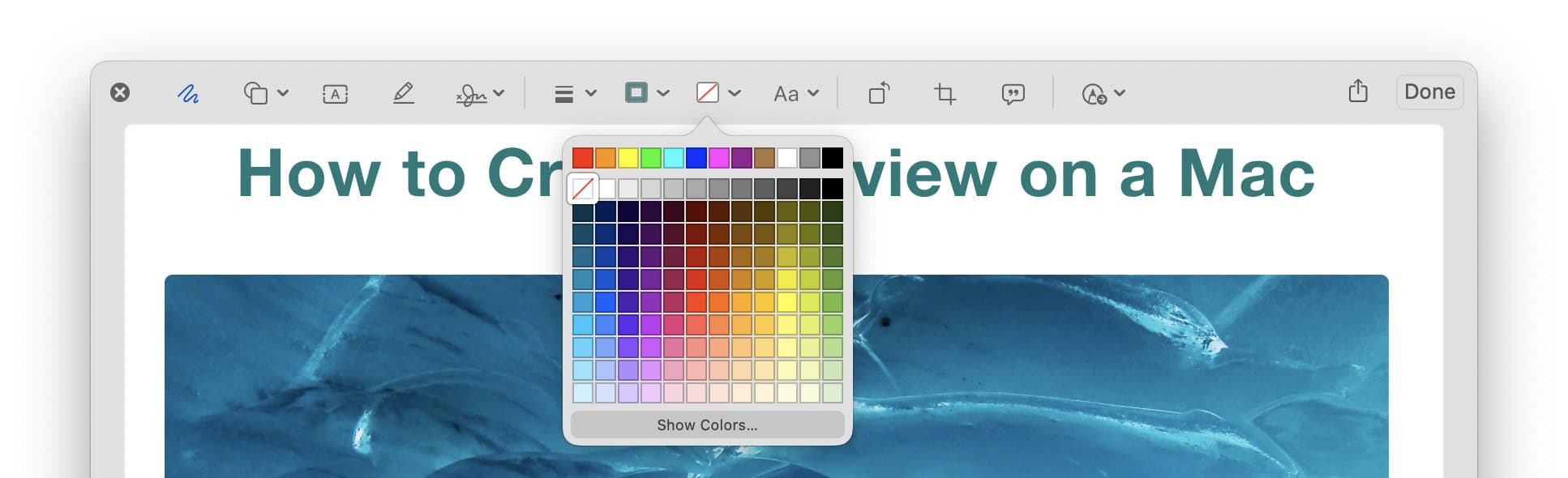Click the Done button
Viewport: 1568px width, 478px height.
1429,92
